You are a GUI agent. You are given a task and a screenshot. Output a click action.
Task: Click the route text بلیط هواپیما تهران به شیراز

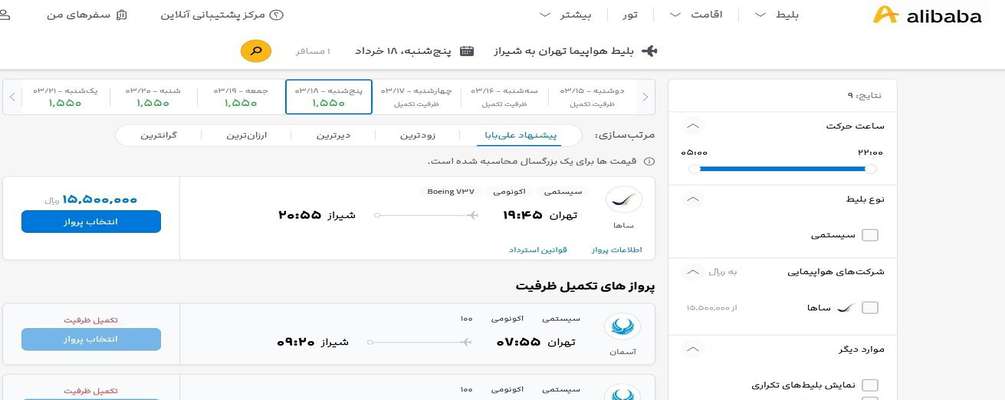[565, 51]
